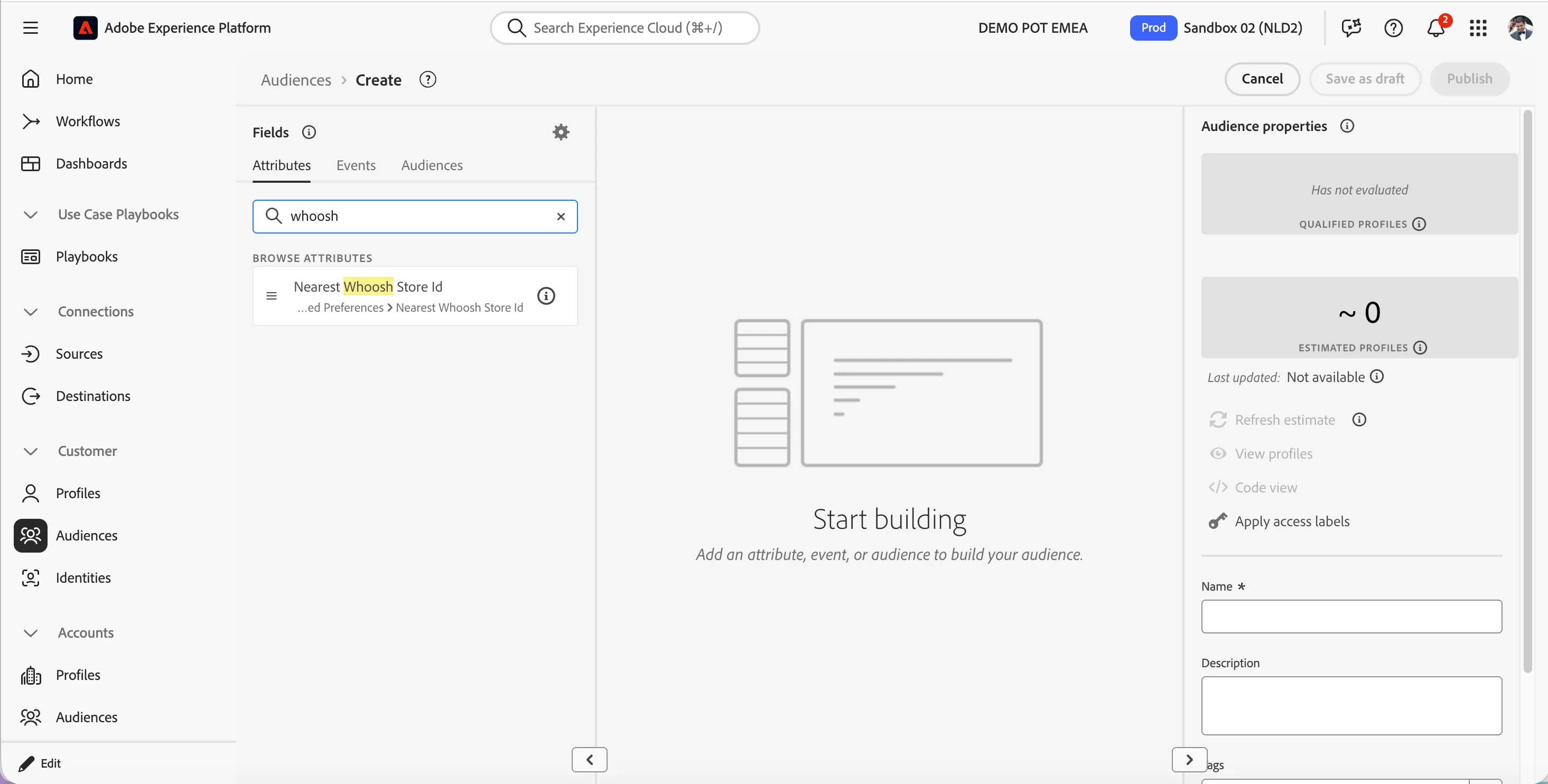Viewport: 1548px width, 784px height.
Task: Click the Cancel button
Action: pyautogui.click(x=1262, y=79)
